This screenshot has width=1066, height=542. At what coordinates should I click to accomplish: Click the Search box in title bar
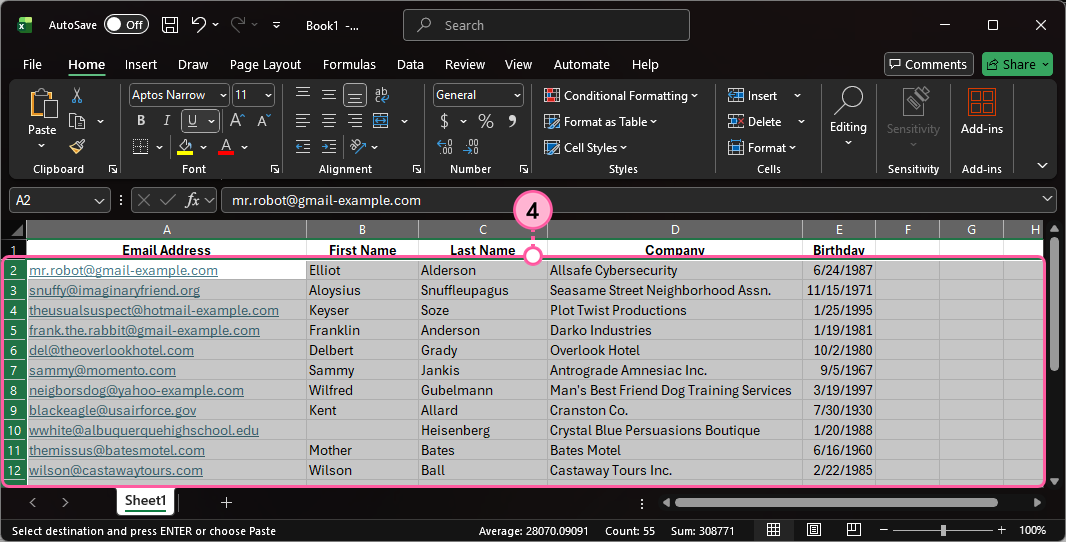pyautogui.click(x=547, y=25)
